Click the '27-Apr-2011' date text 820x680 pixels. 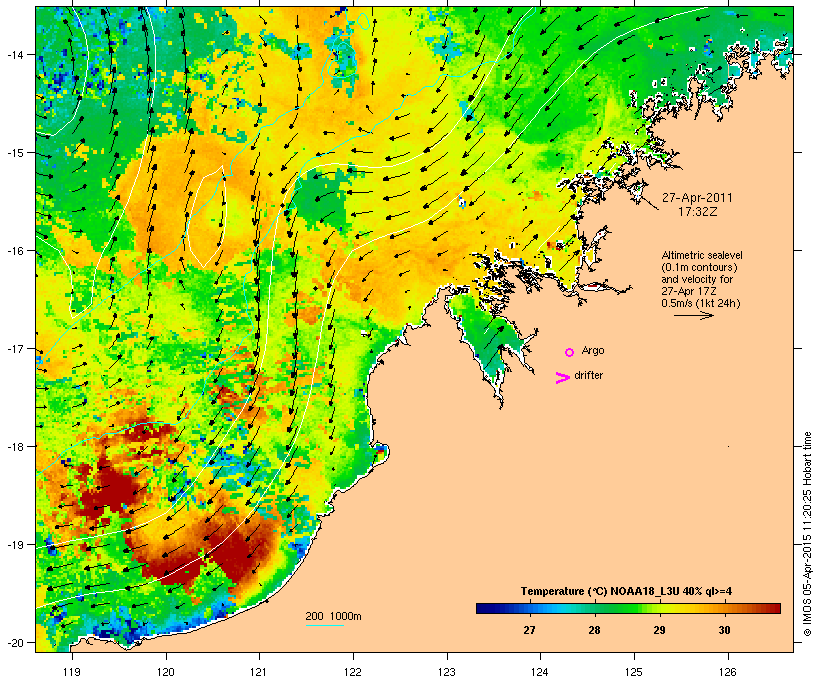click(697, 198)
